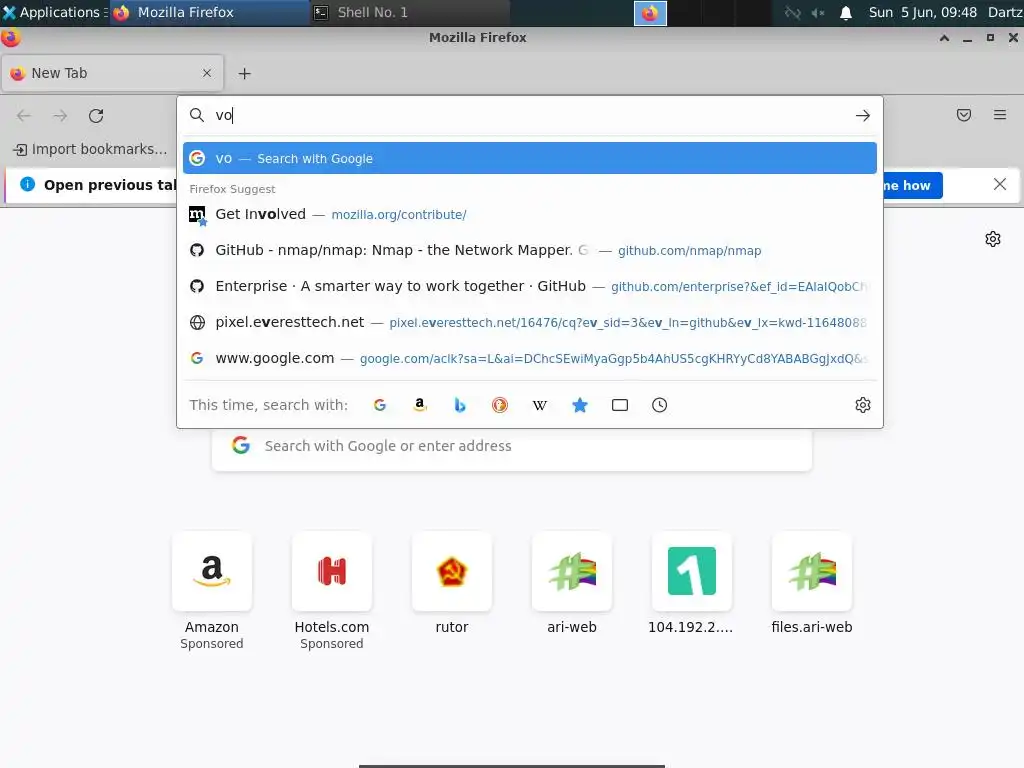Image resolution: width=1024 pixels, height=768 pixels.
Task: Open new tab page customize gear
Action: 993,239
